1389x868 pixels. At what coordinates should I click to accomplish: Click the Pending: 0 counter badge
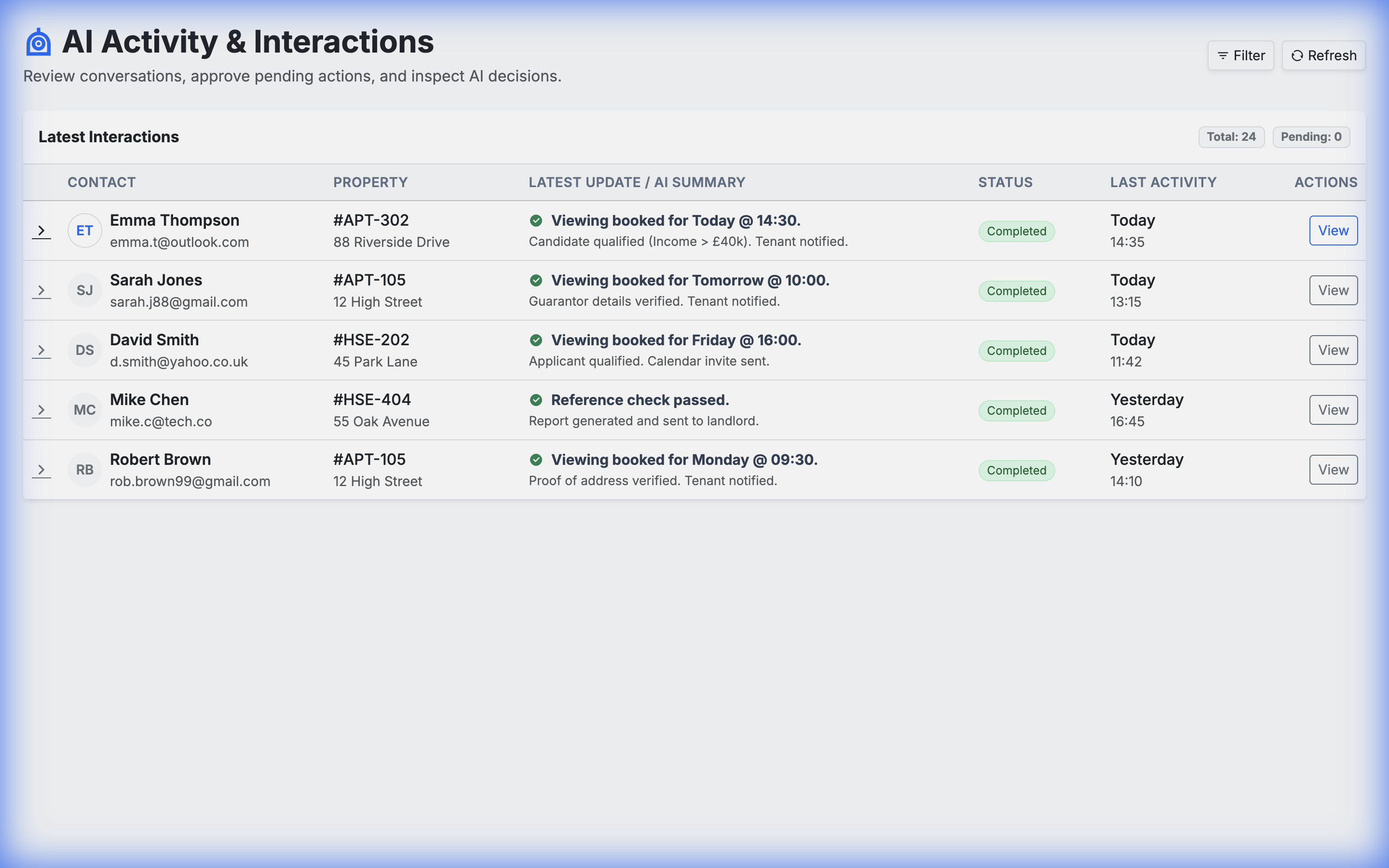pos(1311,136)
